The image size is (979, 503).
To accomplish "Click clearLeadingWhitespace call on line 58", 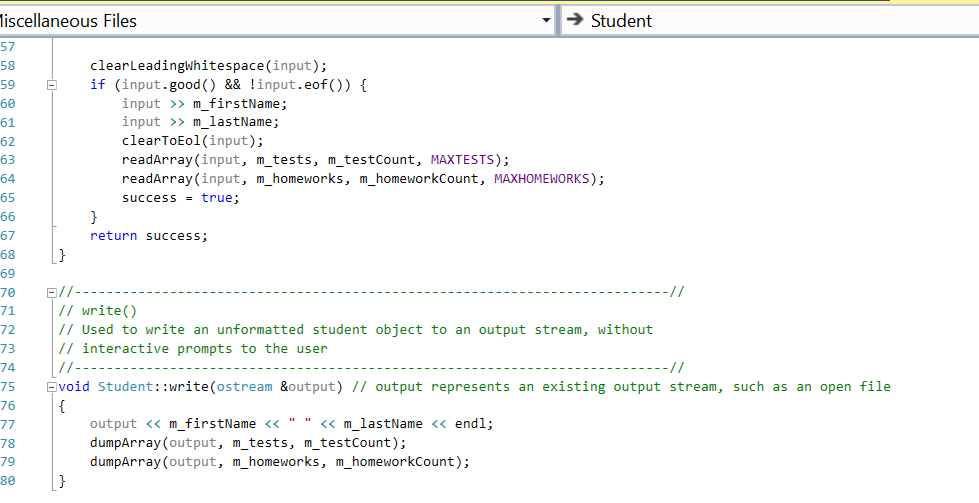I will pyautogui.click(x=209, y=66).
